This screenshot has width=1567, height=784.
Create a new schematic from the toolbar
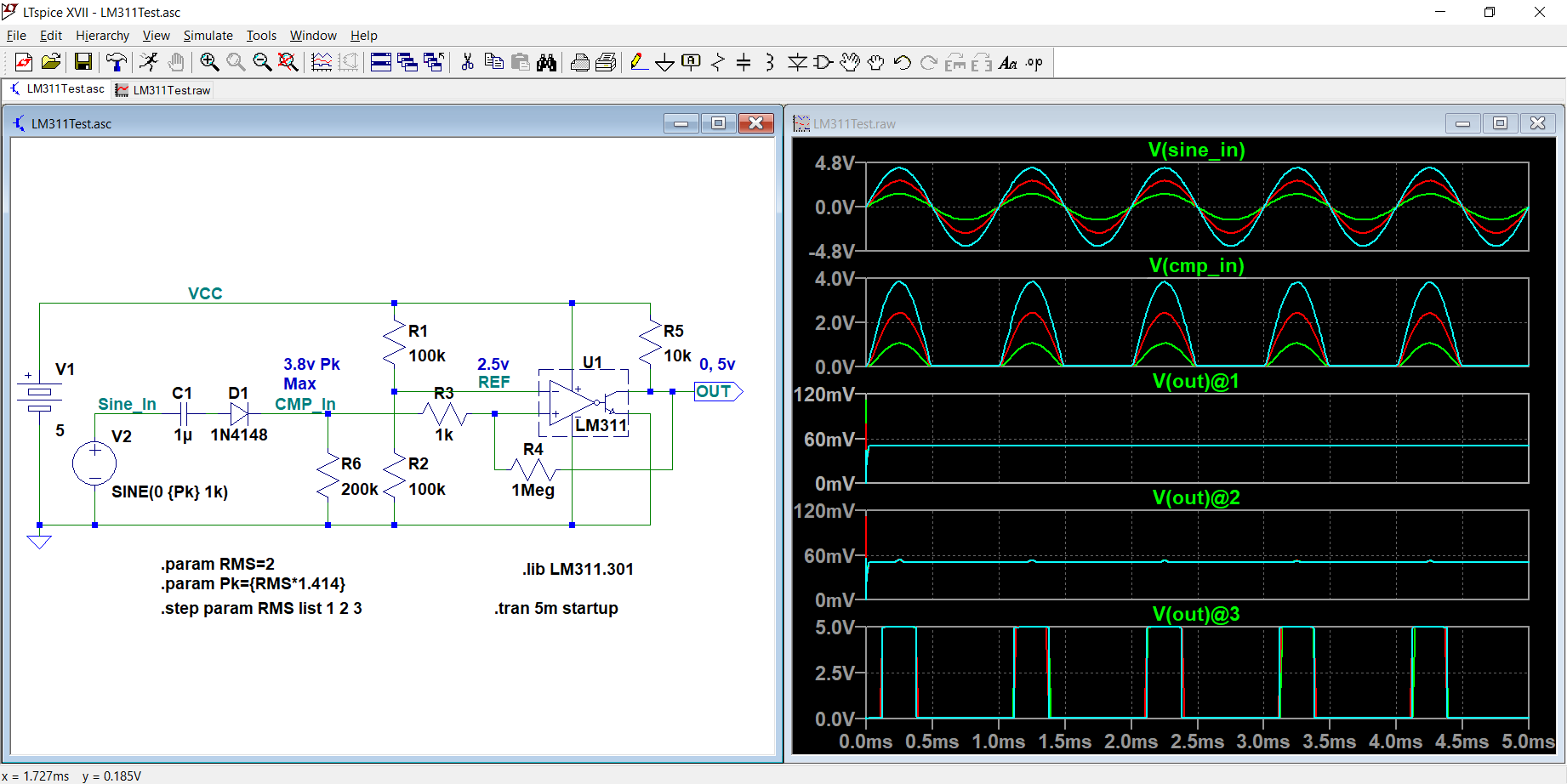click(x=24, y=62)
